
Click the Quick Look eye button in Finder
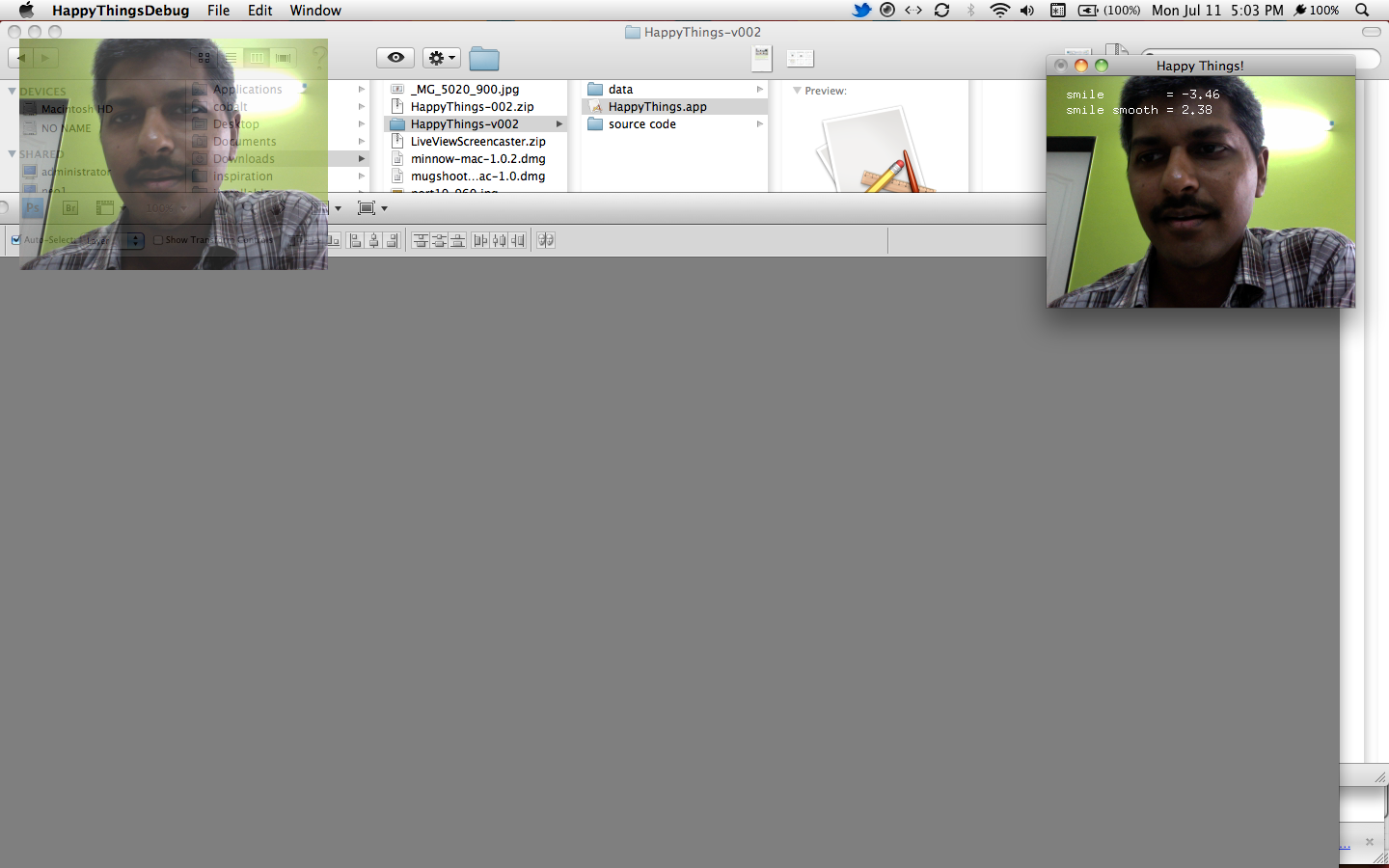pos(395,58)
